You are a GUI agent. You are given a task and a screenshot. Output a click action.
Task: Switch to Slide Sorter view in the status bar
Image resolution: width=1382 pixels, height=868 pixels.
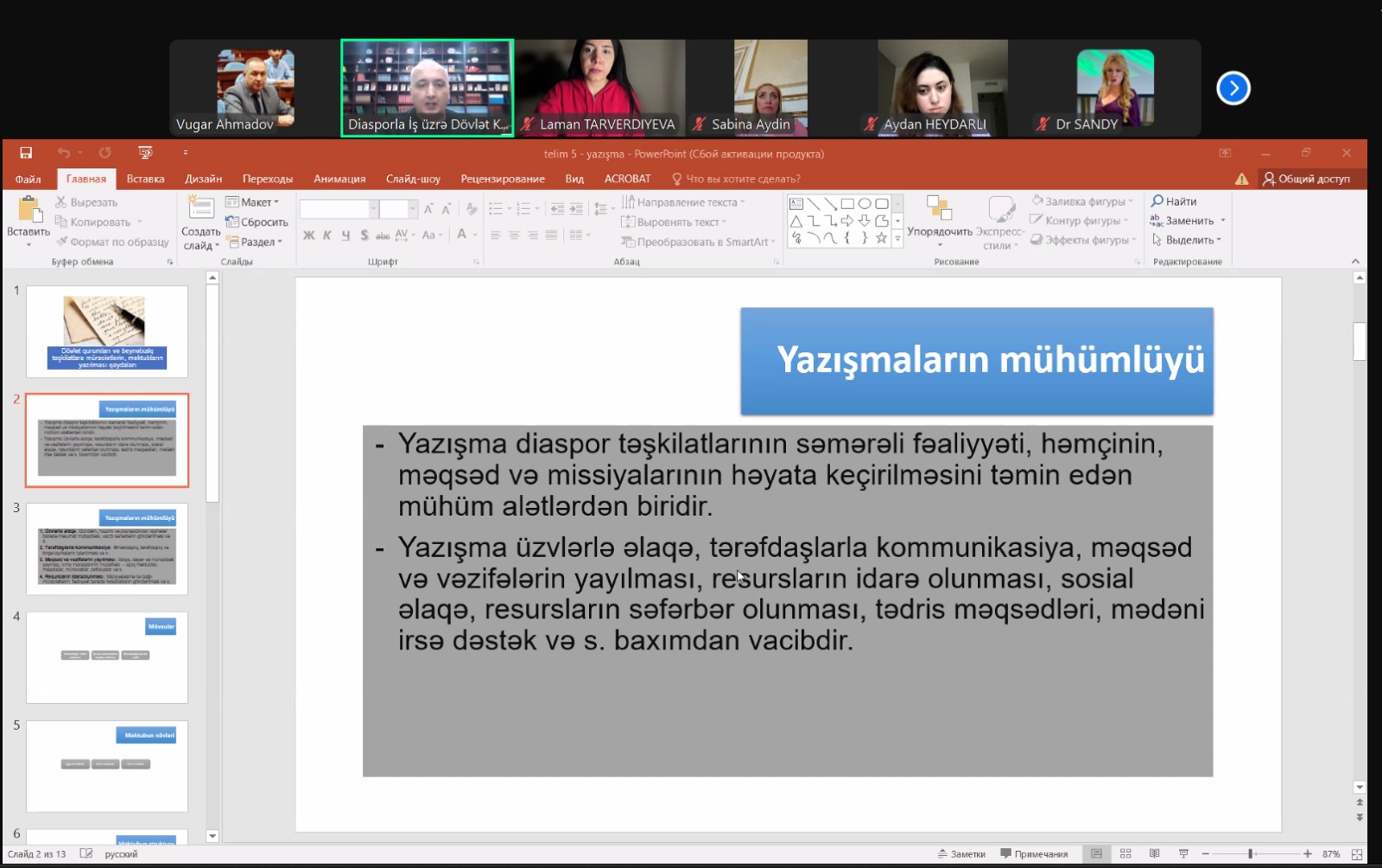tap(1125, 853)
